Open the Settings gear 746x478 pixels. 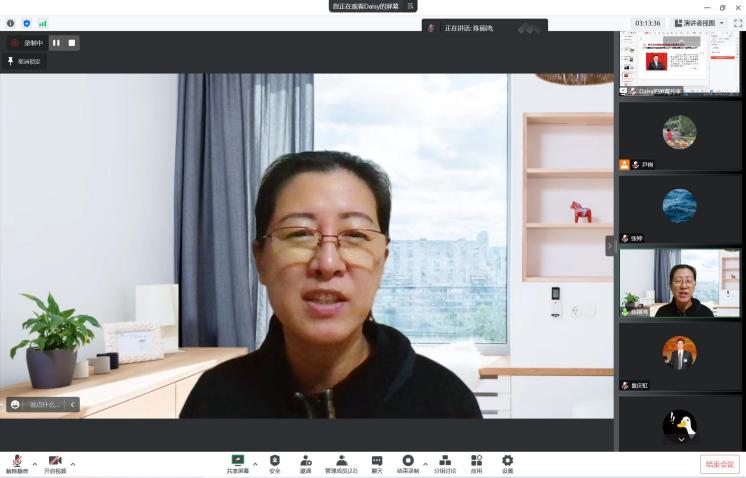coord(508,464)
